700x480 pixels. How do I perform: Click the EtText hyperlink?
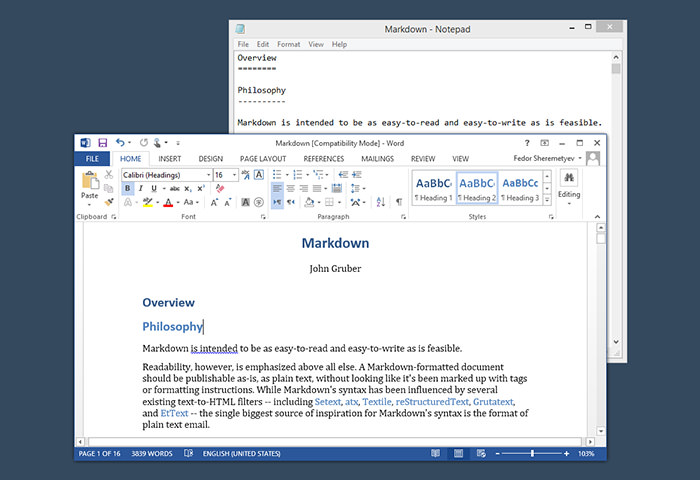174,413
